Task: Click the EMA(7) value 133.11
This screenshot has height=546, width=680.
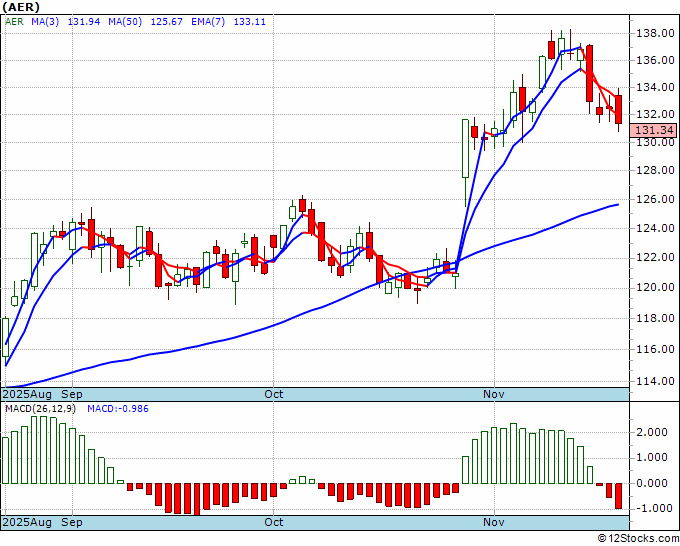Action: click(x=250, y=22)
